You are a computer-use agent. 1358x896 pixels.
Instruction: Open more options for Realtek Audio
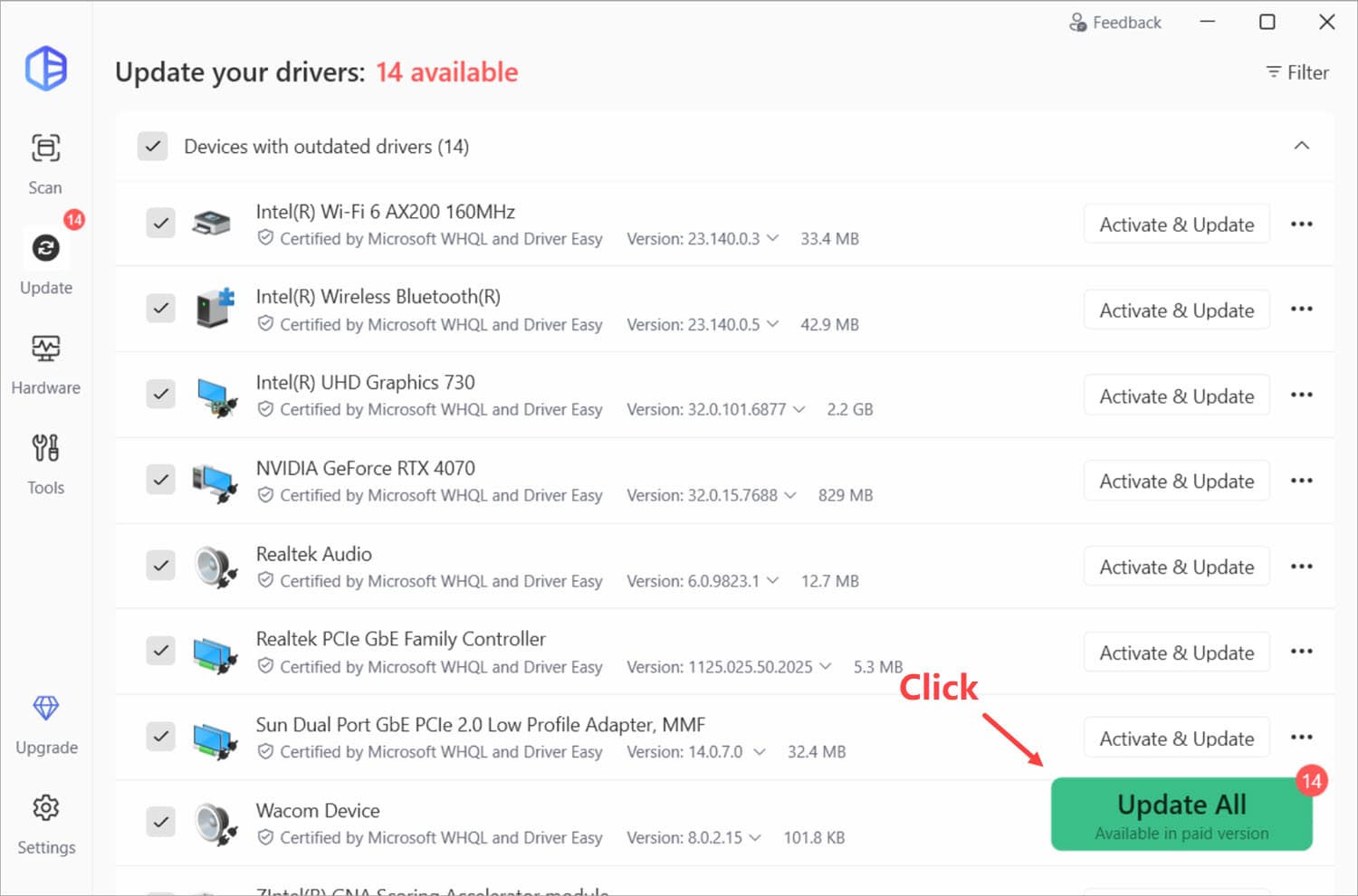[1301, 567]
